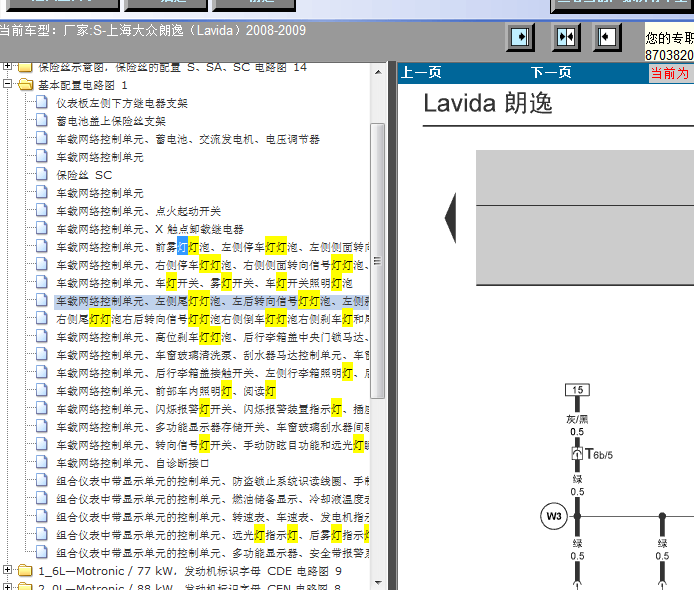This screenshot has width=694, height=590.
Task: Click tree scrollbar up arrow
Action: (378, 72)
